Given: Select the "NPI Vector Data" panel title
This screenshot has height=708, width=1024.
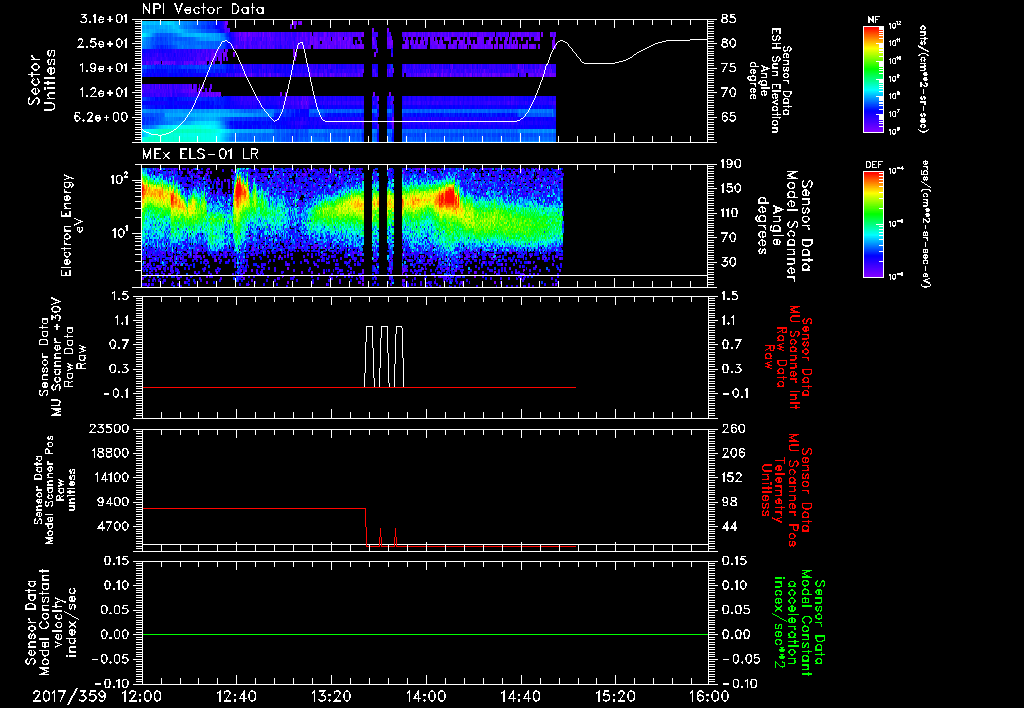Looking at the screenshot, I should coord(203,9).
